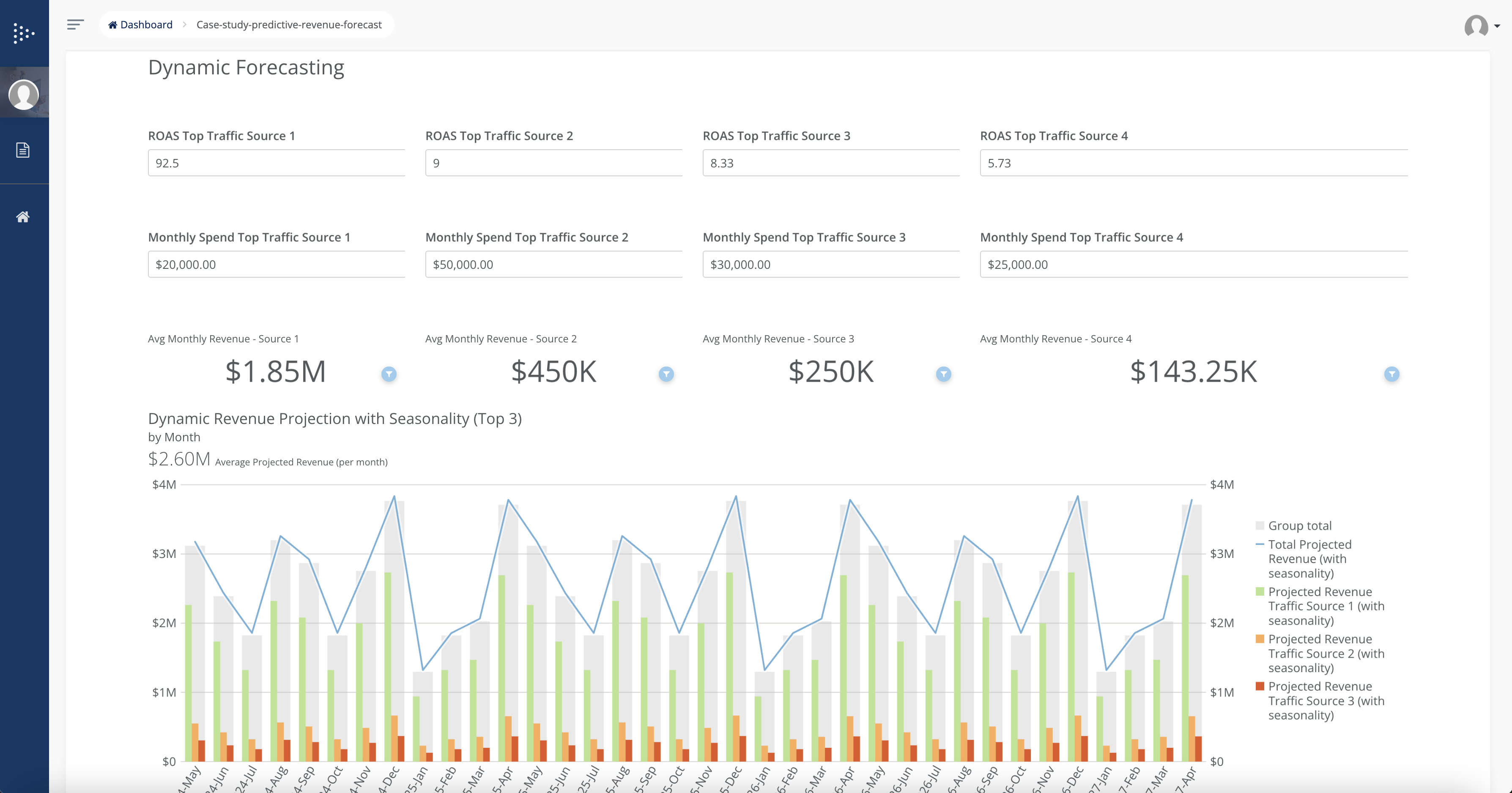Open filter icon for Source 4 revenue
1512x793 pixels.
[x=1391, y=374]
